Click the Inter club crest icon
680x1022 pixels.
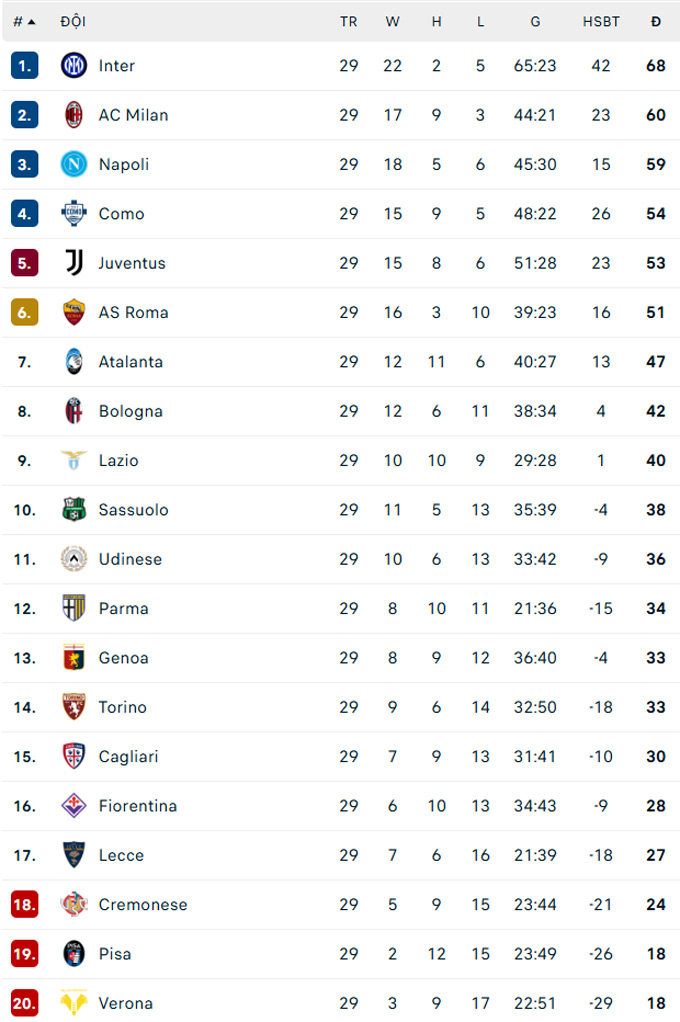(x=73, y=66)
